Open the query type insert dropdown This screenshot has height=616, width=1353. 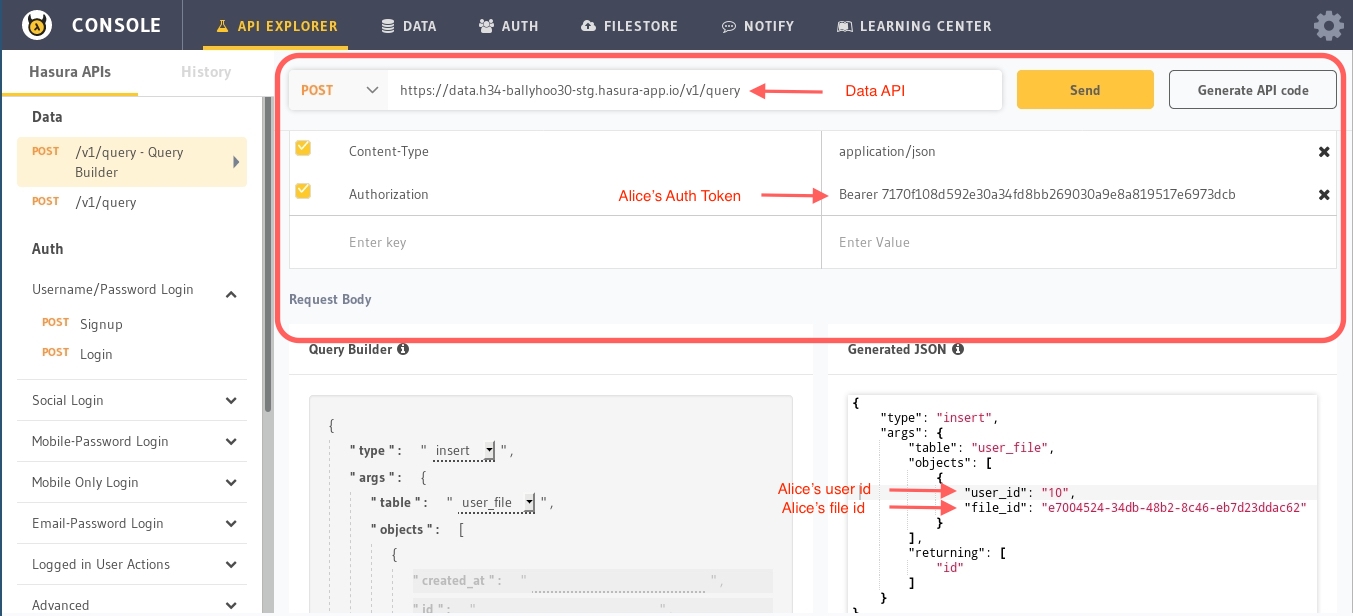click(x=464, y=451)
